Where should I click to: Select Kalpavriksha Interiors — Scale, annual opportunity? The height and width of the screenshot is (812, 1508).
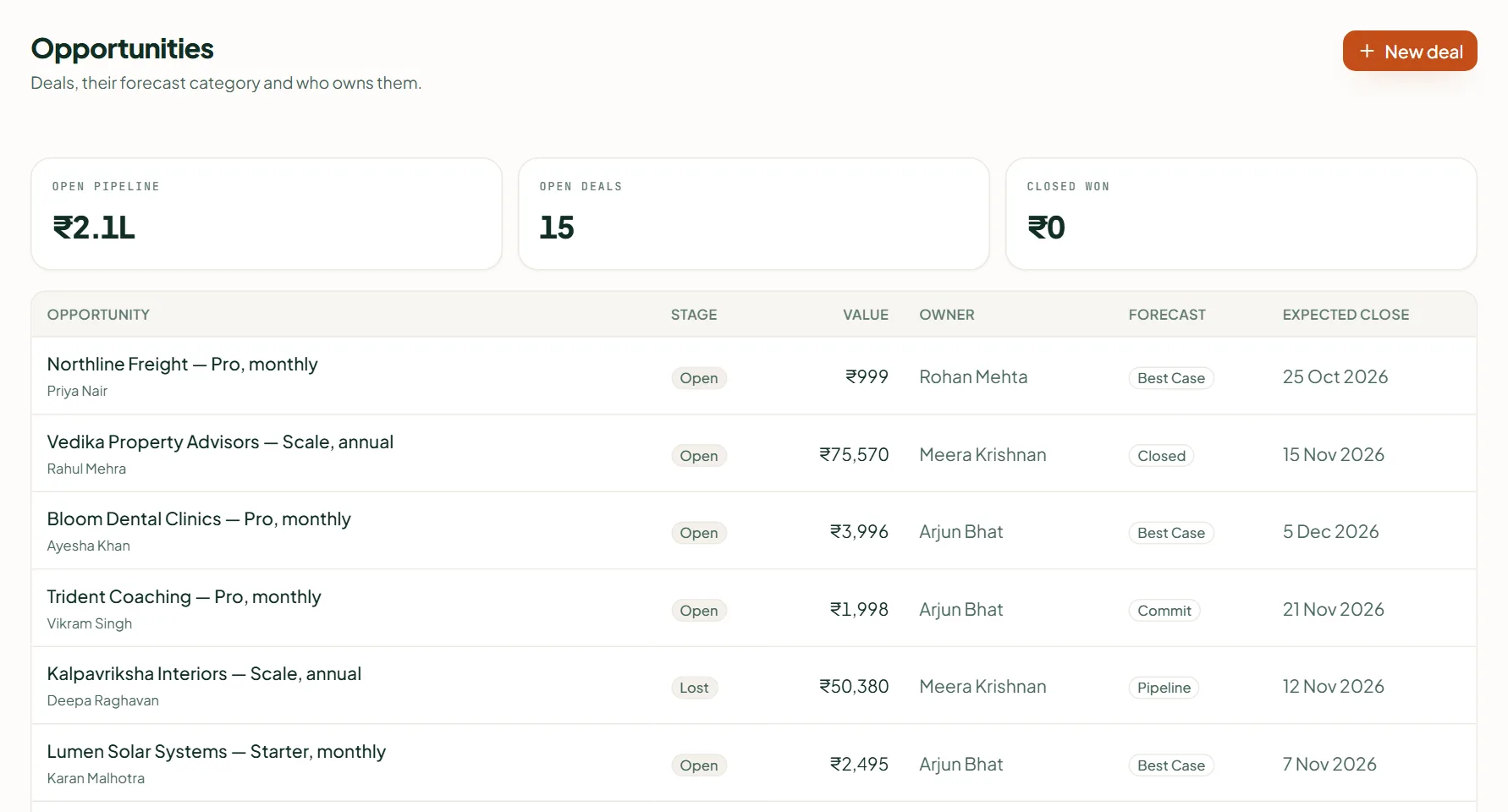pos(204,673)
